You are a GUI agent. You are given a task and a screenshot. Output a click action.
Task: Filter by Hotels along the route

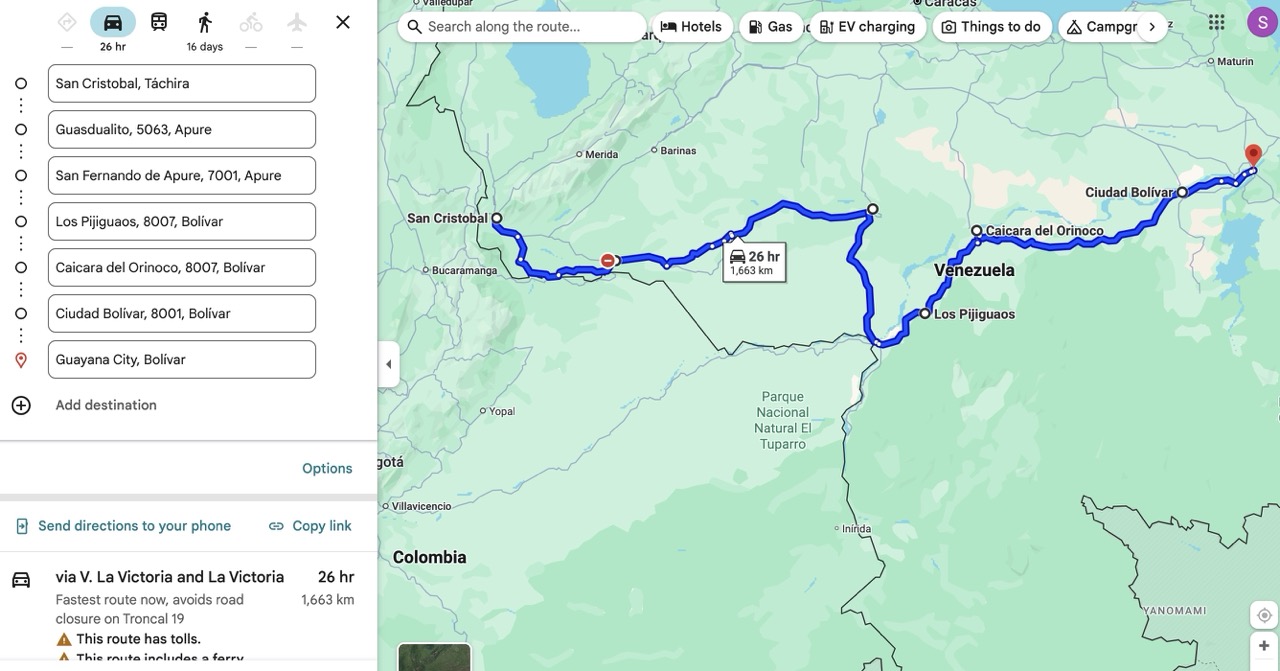point(692,27)
